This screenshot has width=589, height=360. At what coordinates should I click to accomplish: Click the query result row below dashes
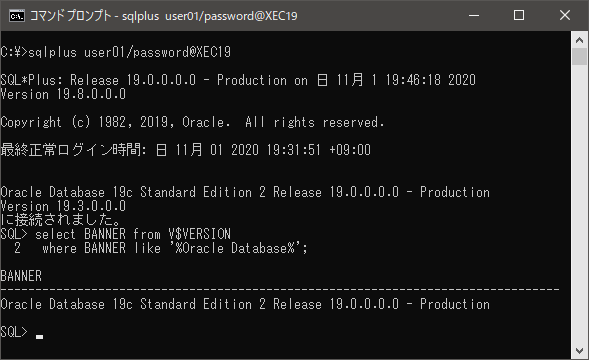point(245,304)
